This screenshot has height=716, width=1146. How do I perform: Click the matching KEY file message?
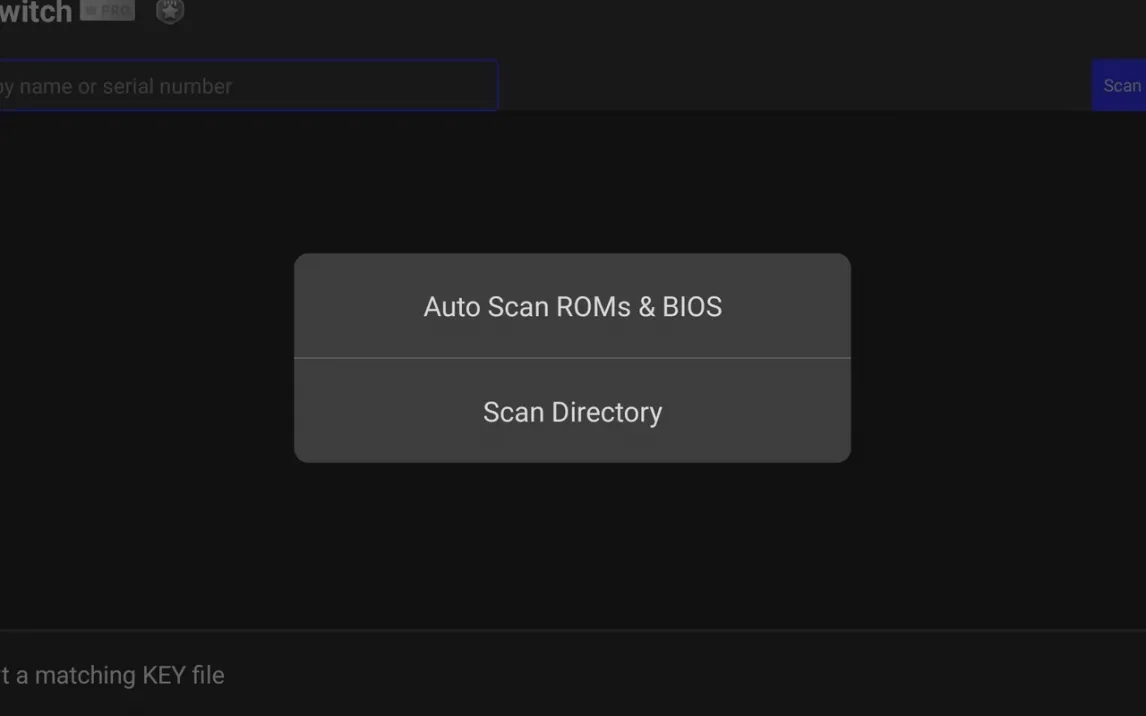112,675
